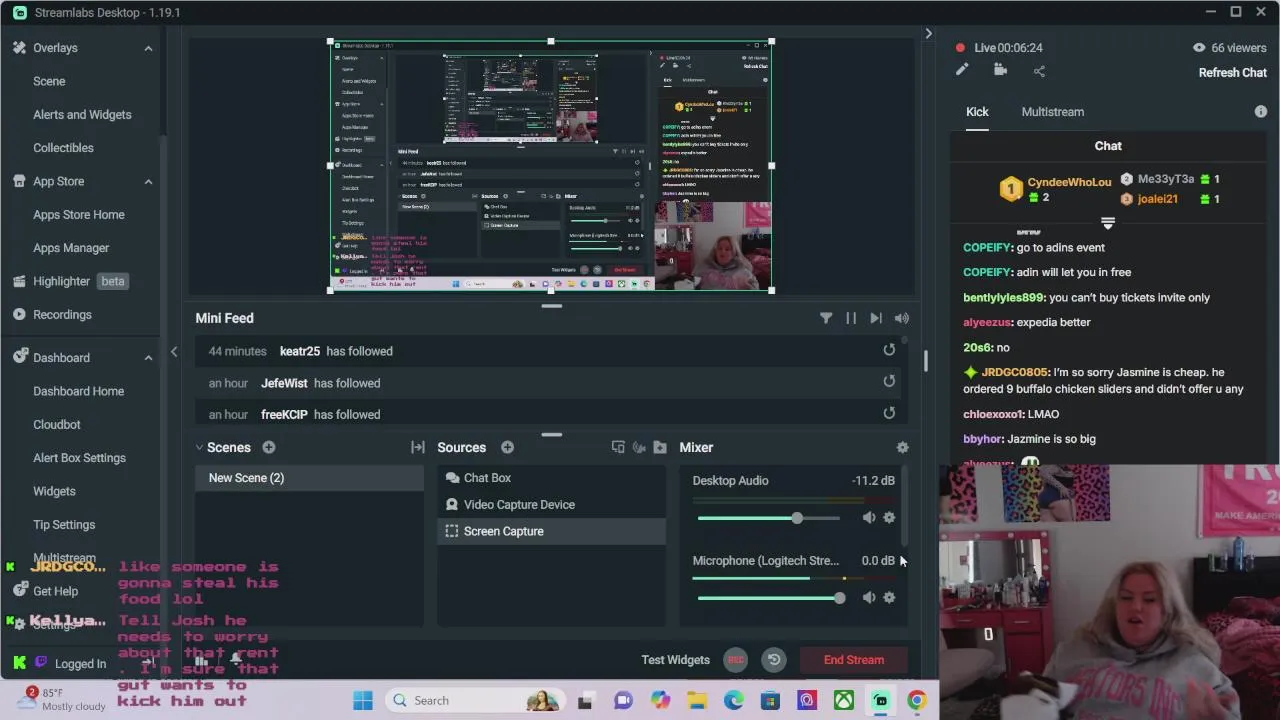This screenshot has width=1280, height=720.
Task: Toggle Studio Mode icon in Sources header
Action: pos(618,447)
